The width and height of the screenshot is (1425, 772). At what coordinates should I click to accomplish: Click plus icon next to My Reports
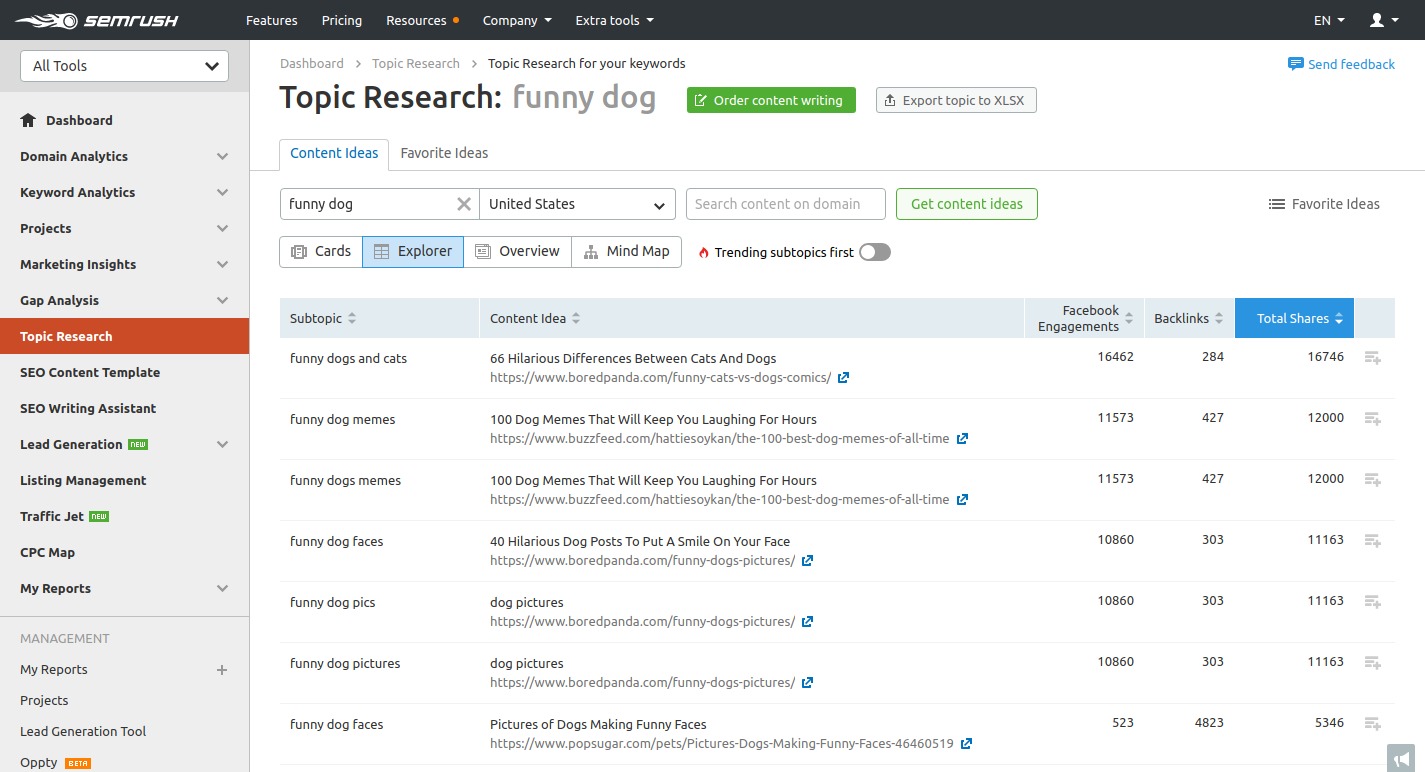pos(222,670)
